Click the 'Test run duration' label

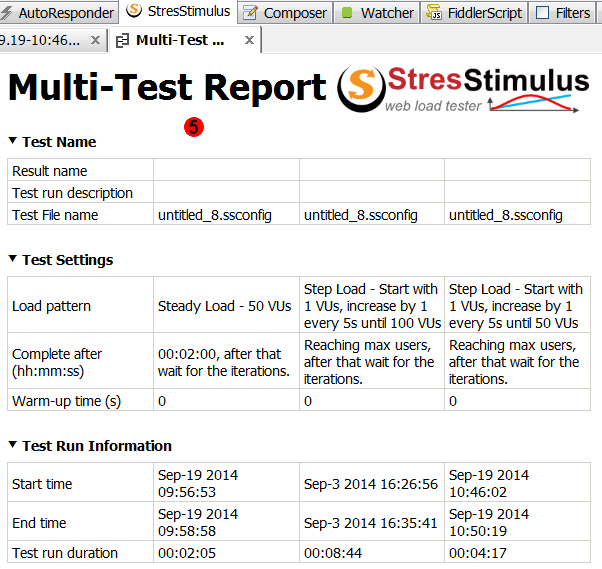tap(65, 553)
